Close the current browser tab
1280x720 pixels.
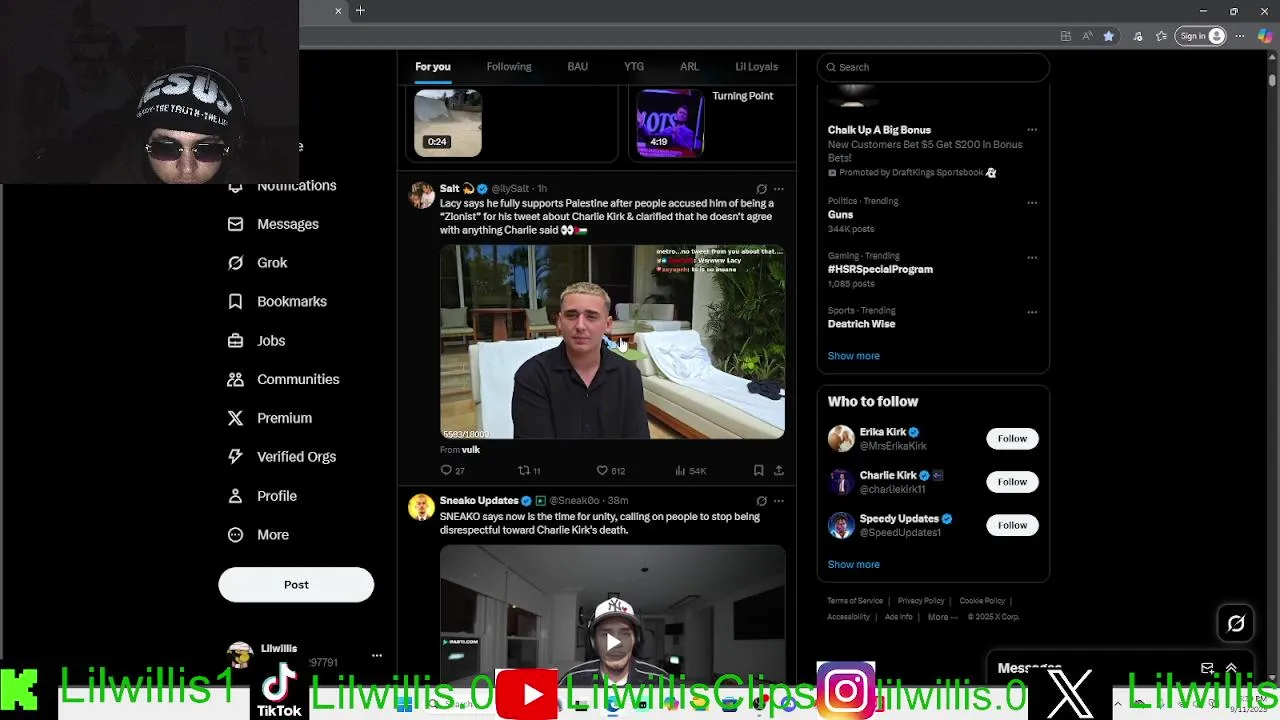click(338, 11)
